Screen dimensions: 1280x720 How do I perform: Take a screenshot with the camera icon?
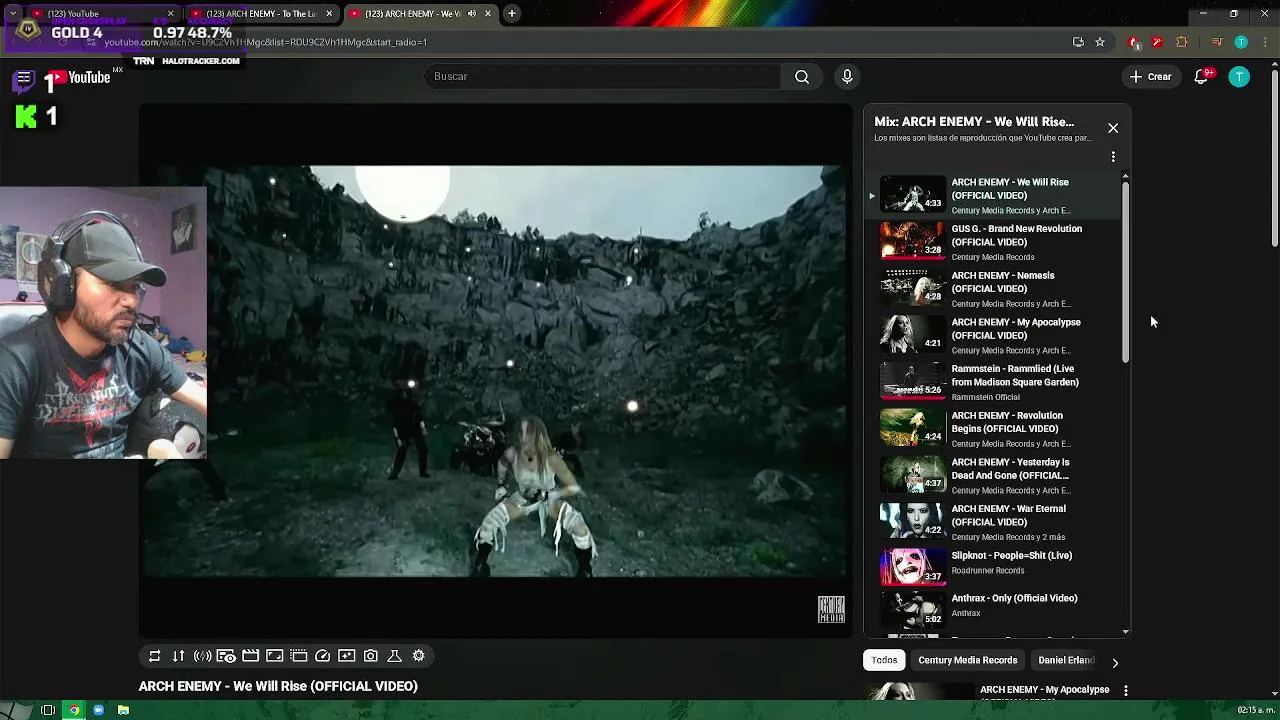371,656
